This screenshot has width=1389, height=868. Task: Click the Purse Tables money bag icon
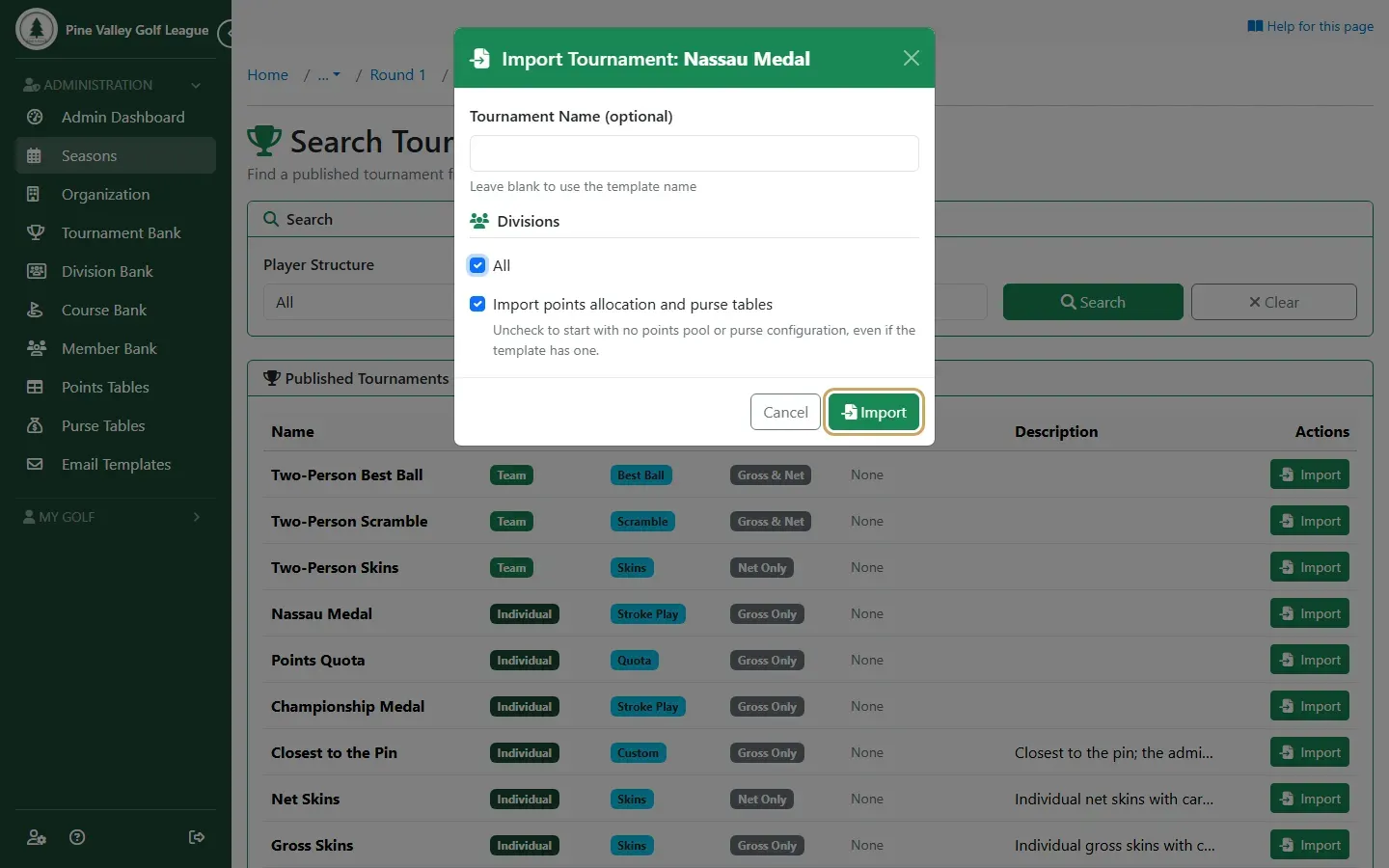[35, 425]
